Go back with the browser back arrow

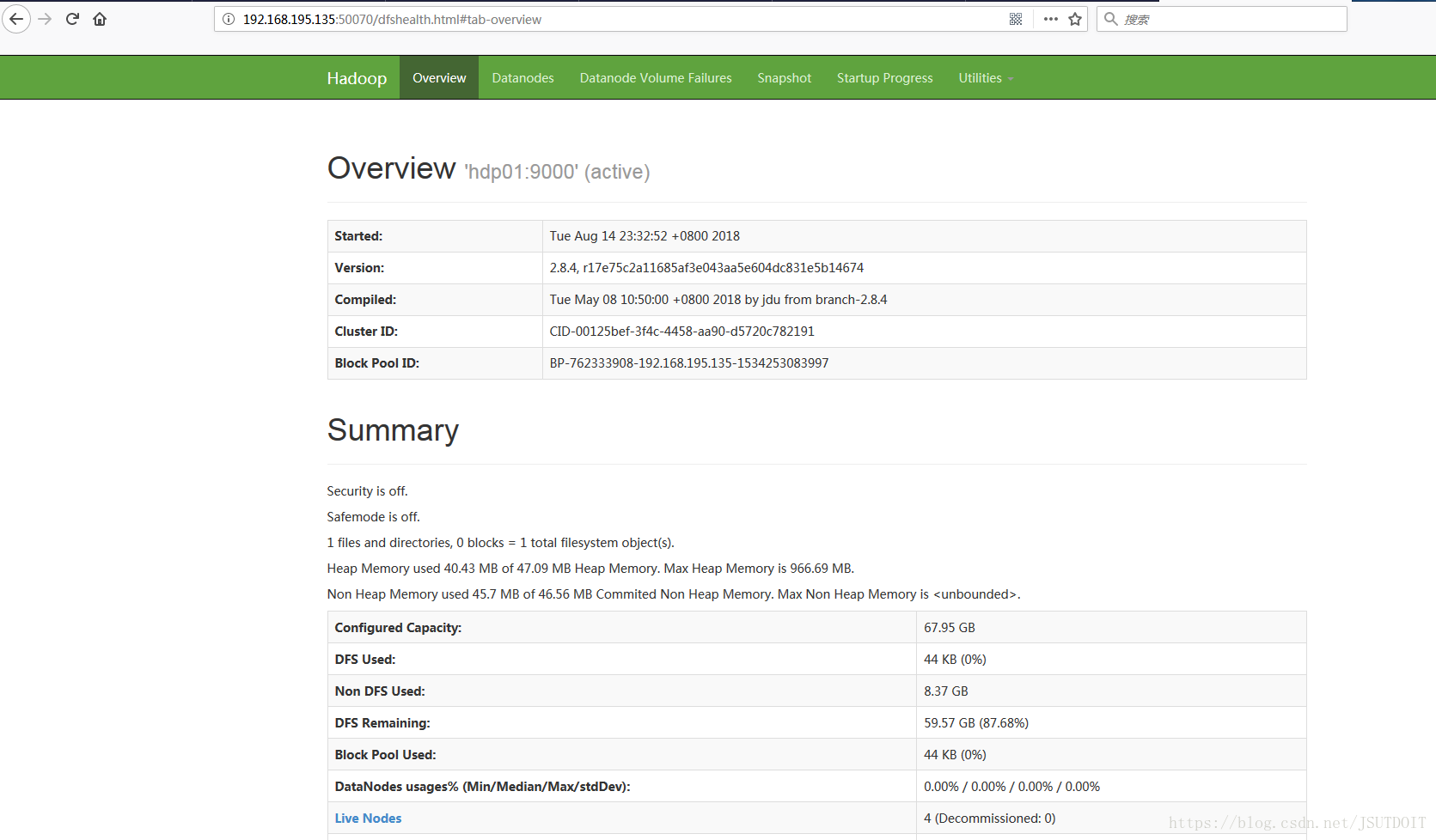click(16, 19)
